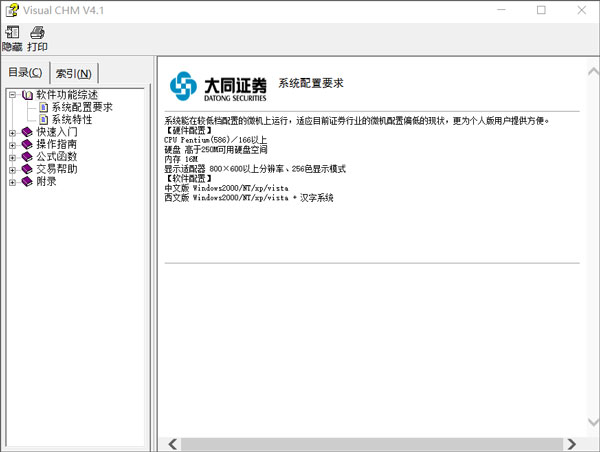The image size is (600, 452).
Task: Minimize the Visual CHM window
Action: coord(501,10)
